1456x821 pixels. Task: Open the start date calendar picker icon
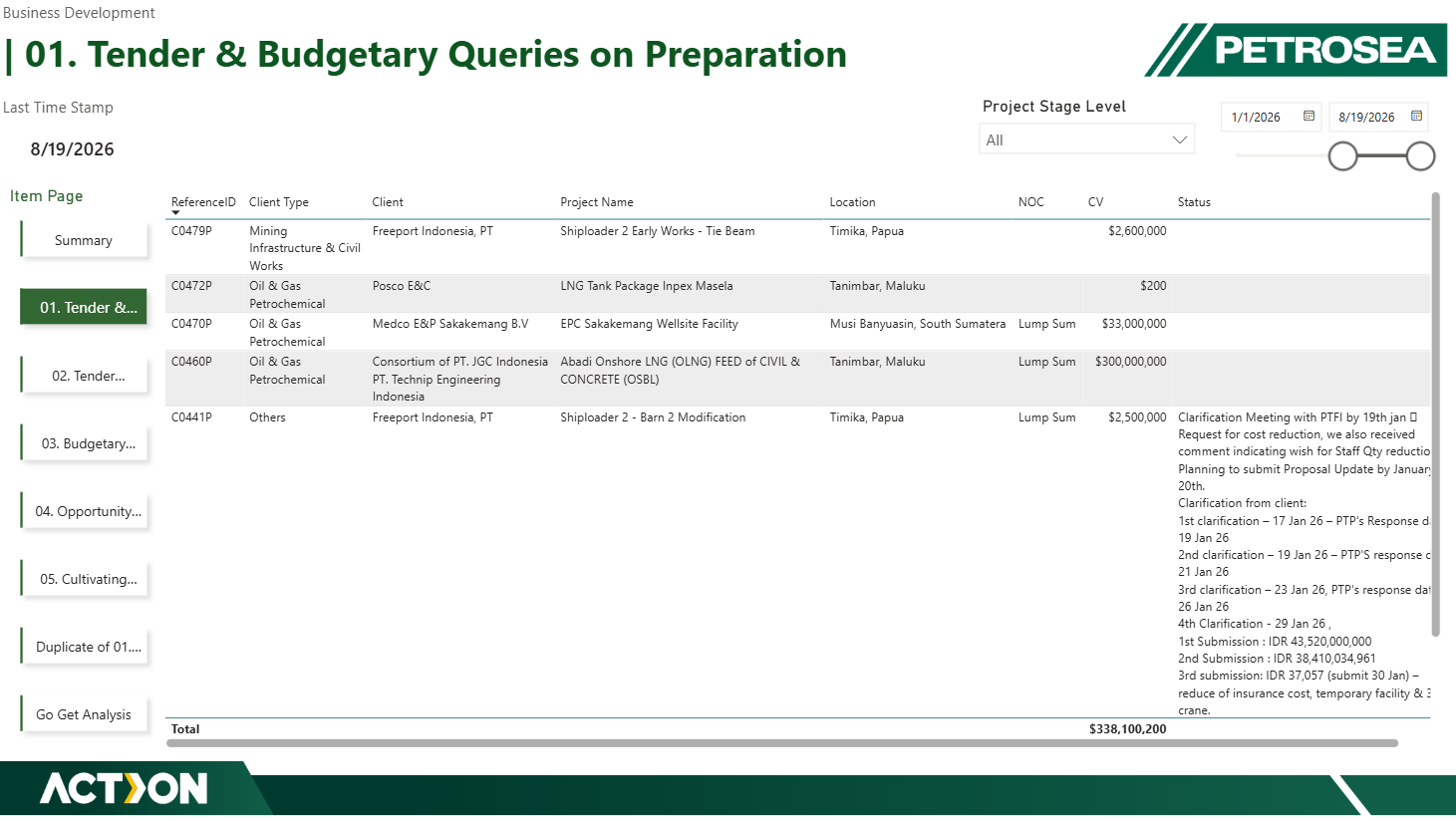1309,117
